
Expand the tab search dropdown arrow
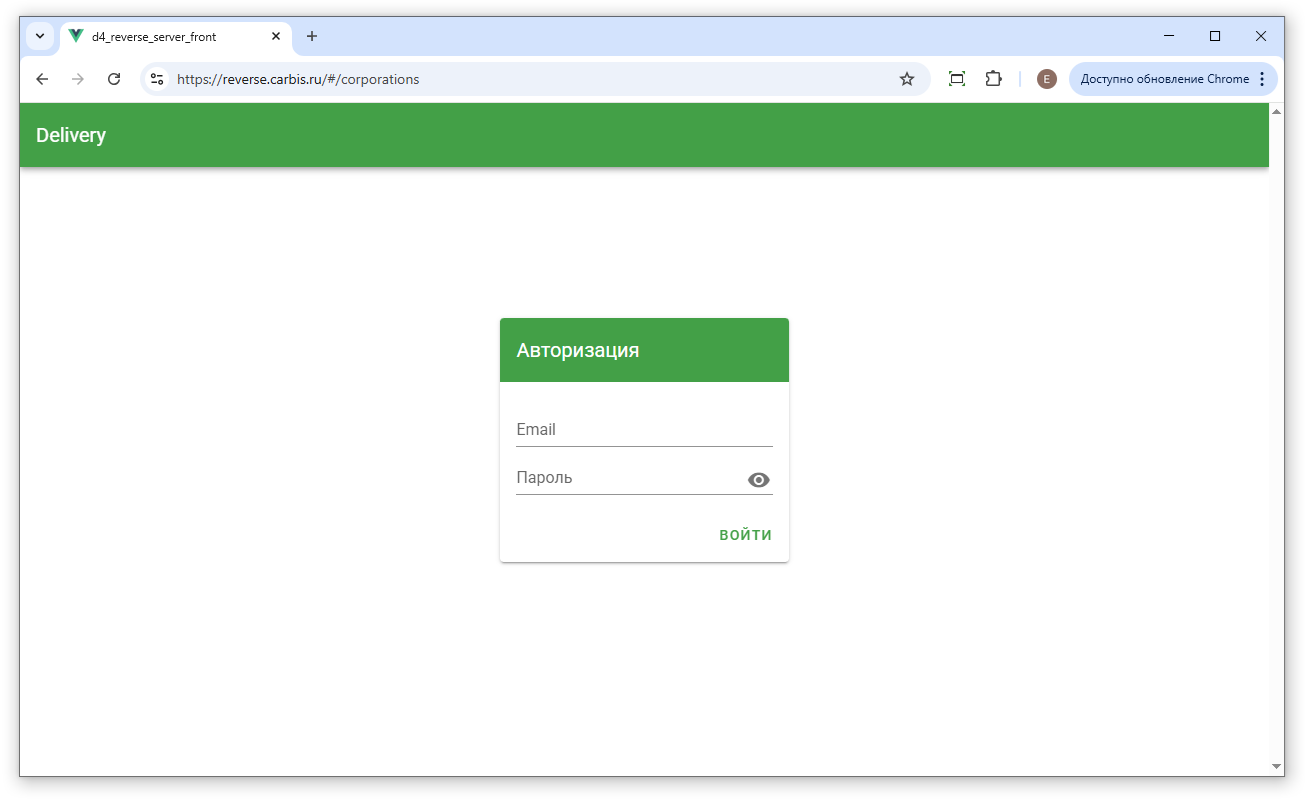click(40, 36)
